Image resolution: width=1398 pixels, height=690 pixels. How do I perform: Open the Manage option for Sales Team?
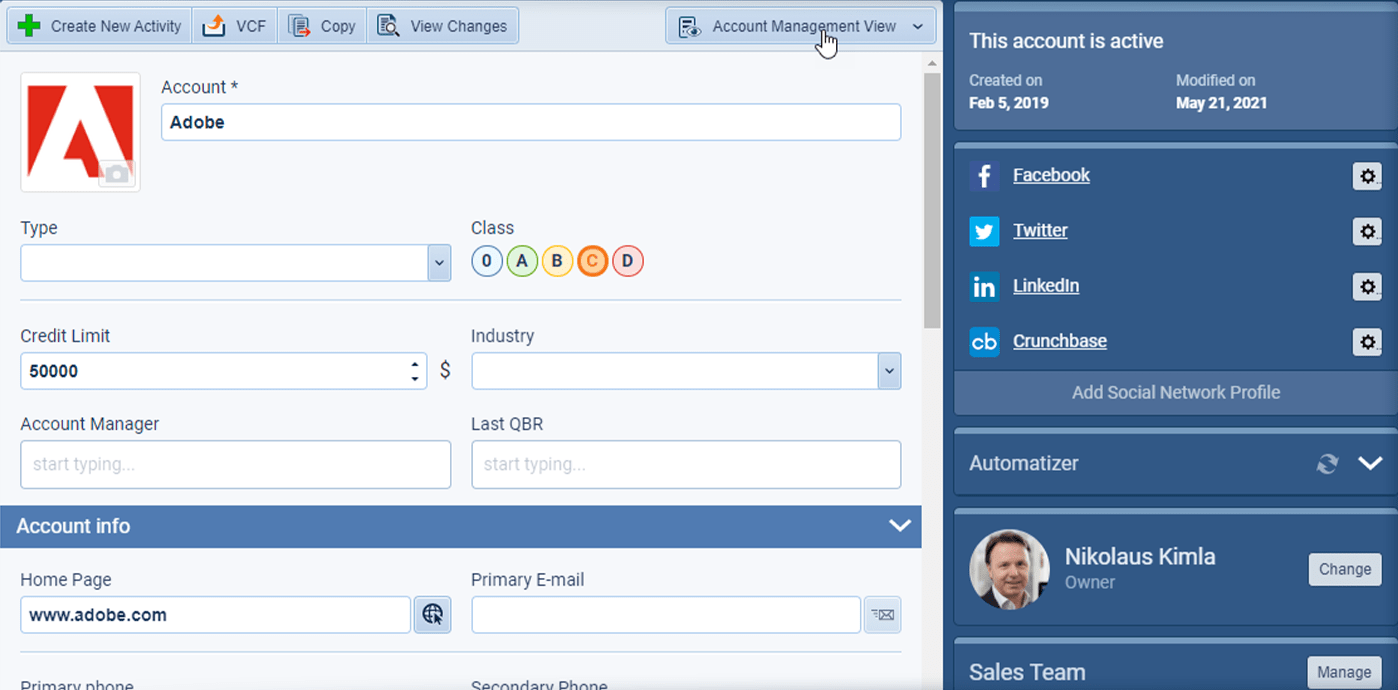point(1344,671)
